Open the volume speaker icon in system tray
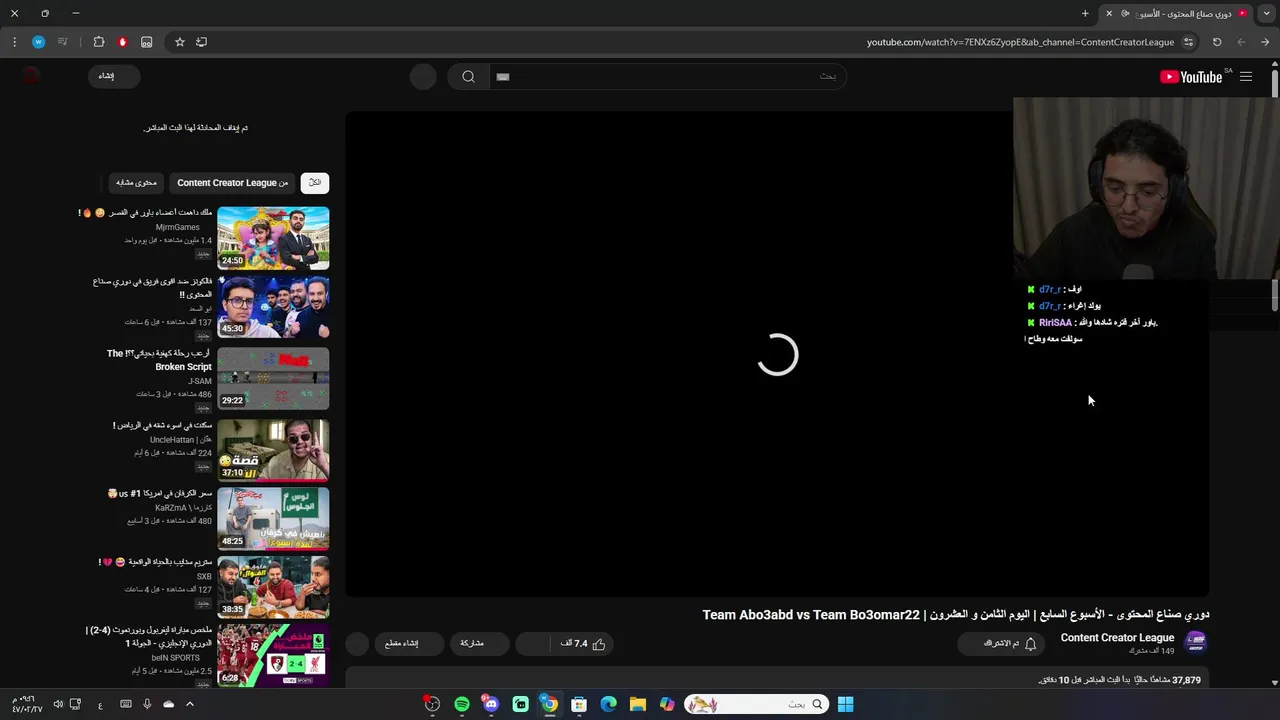 point(58,704)
